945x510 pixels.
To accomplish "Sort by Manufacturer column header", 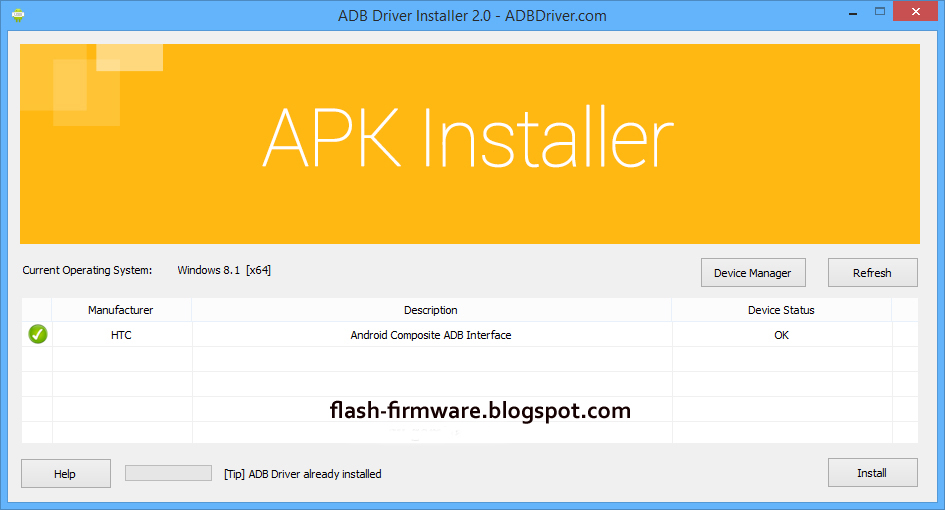I will [x=121, y=310].
